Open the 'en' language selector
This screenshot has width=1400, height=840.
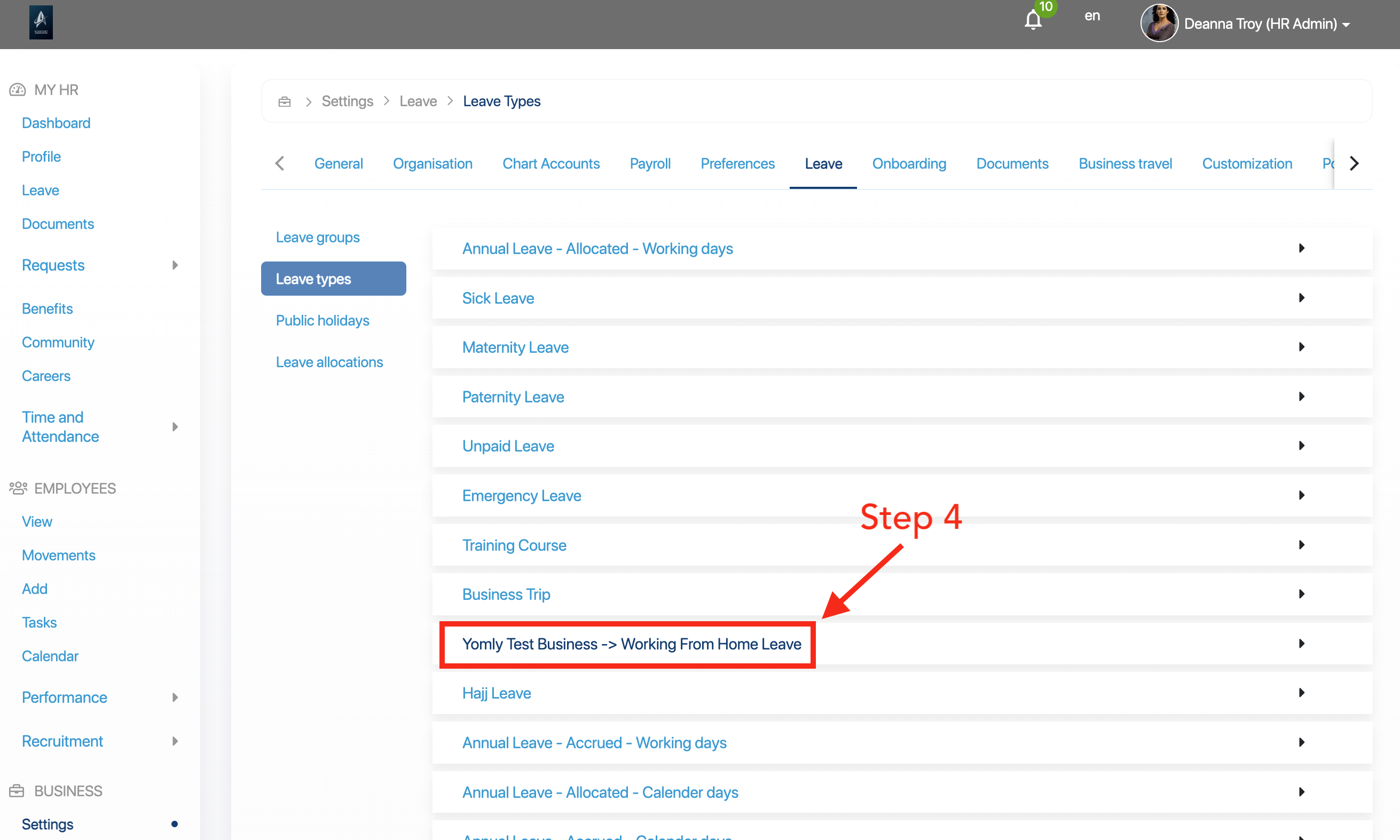click(1091, 15)
